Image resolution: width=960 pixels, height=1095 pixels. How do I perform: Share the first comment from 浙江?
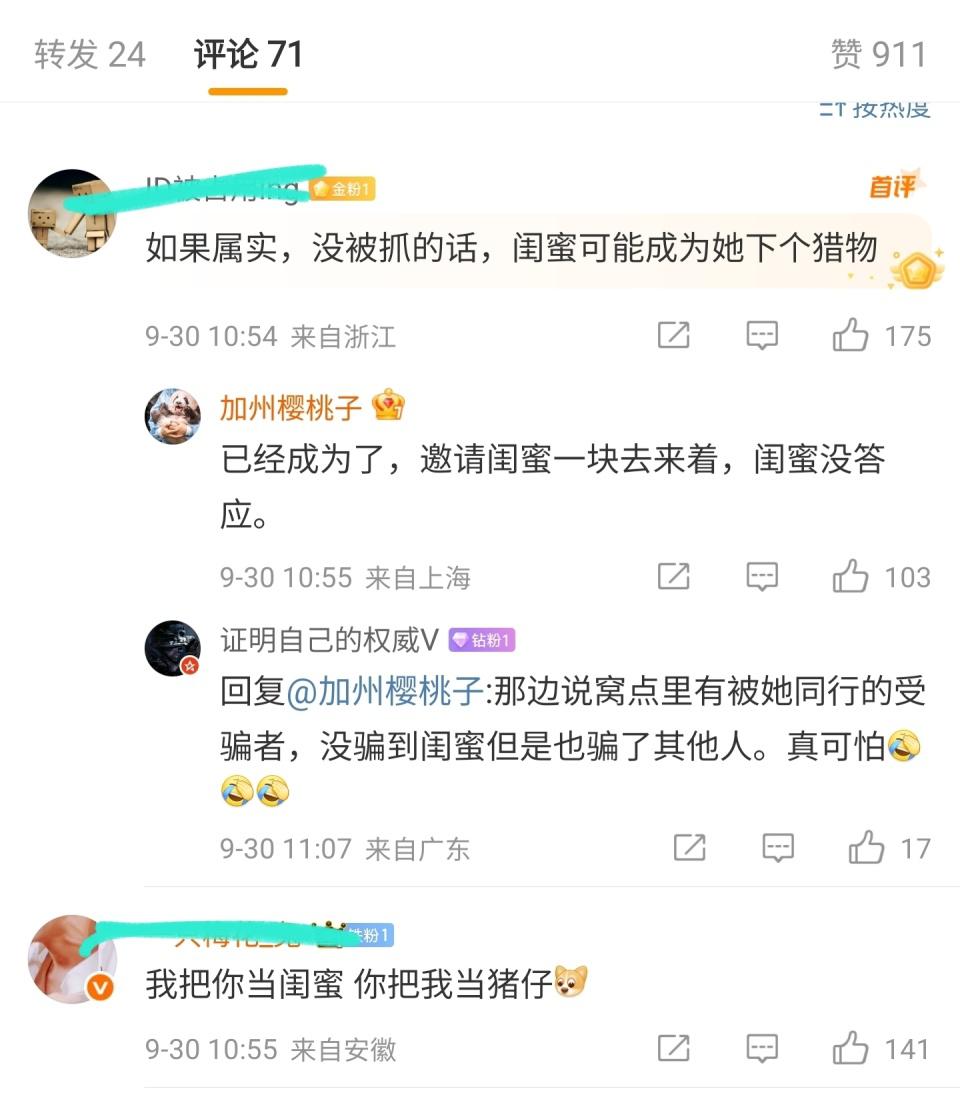pyautogui.click(x=674, y=335)
